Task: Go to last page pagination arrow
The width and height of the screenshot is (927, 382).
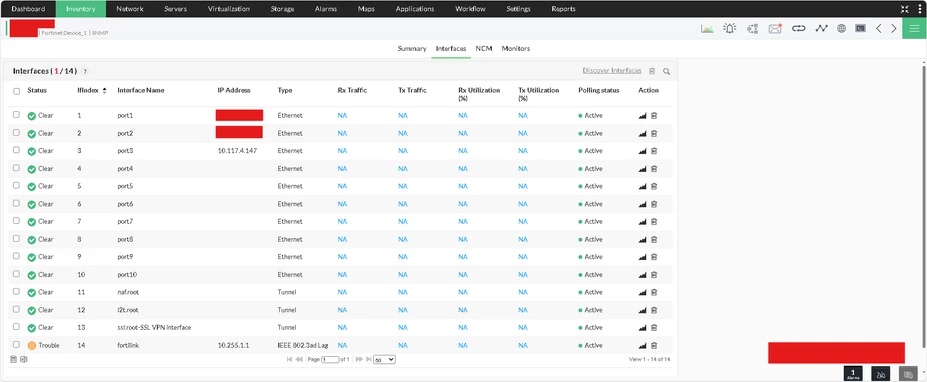Action: click(x=368, y=359)
